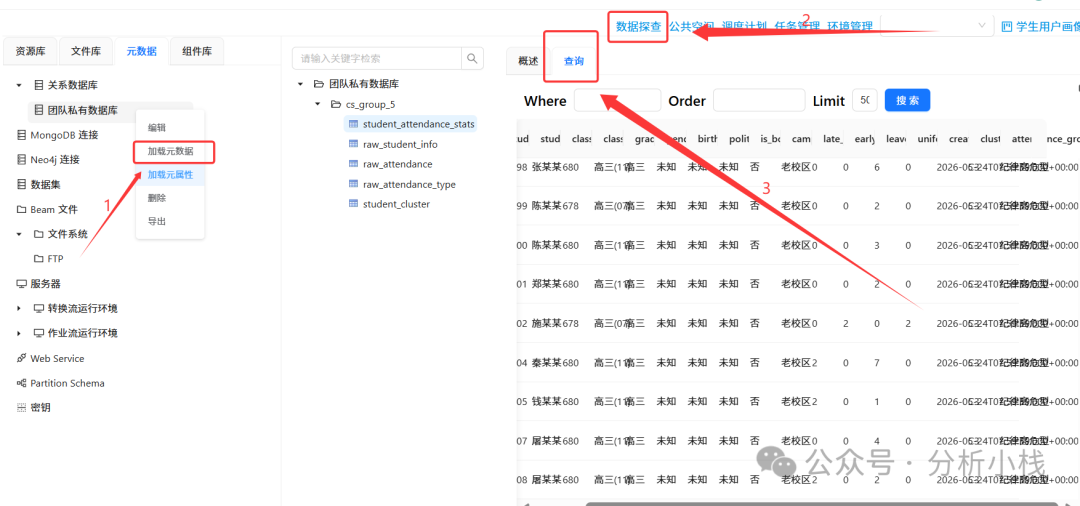
Task: Select the raw_attendance_type table
Action: coord(409,185)
